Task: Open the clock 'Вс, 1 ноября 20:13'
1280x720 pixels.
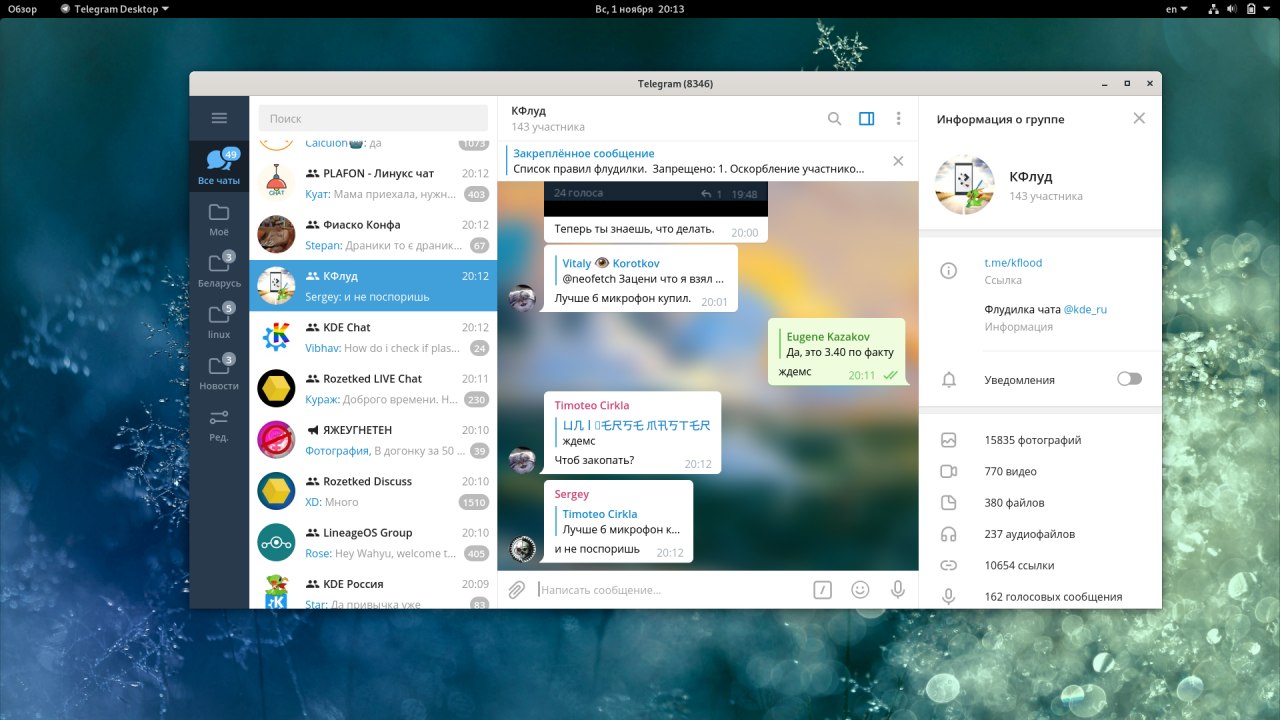Action: click(639, 9)
